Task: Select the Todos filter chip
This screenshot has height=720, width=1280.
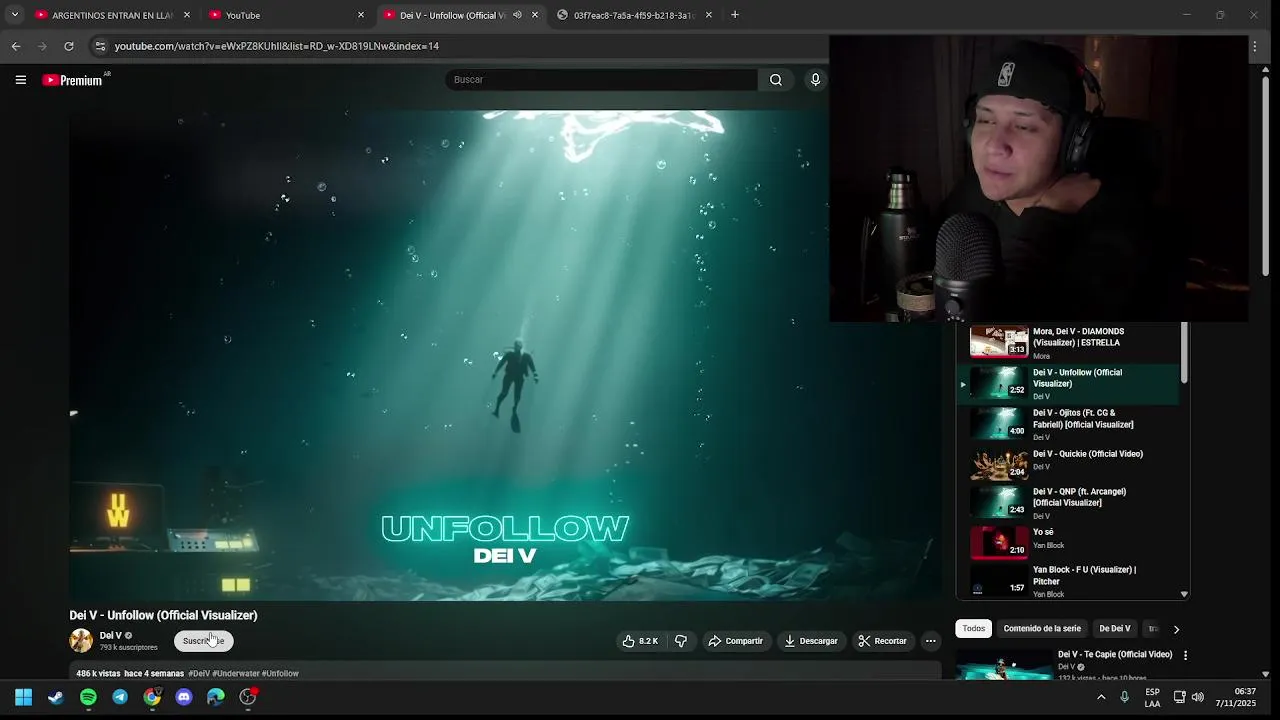Action: (974, 629)
